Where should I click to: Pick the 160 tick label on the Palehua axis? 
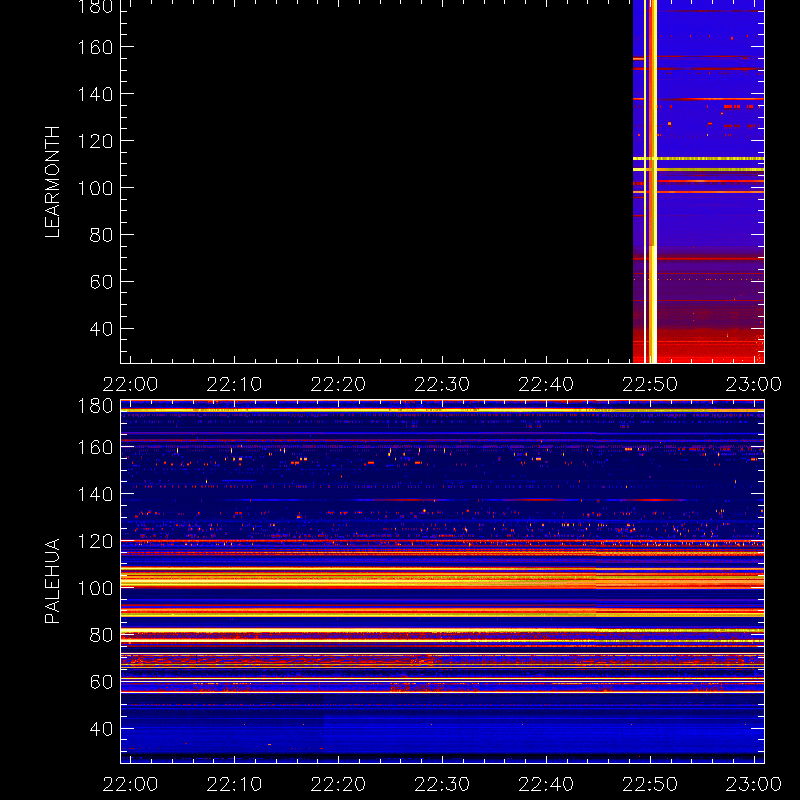[95, 447]
